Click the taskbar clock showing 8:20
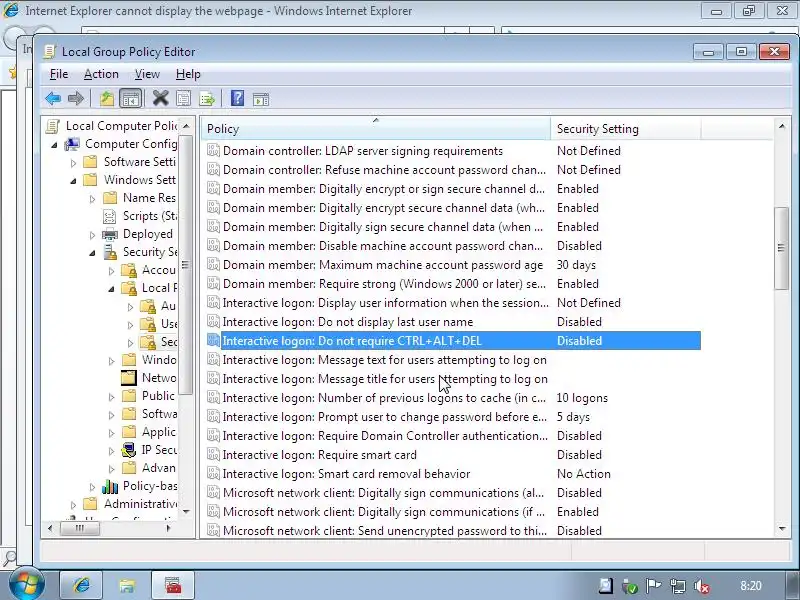The height and width of the screenshot is (600, 800). tap(751, 586)
